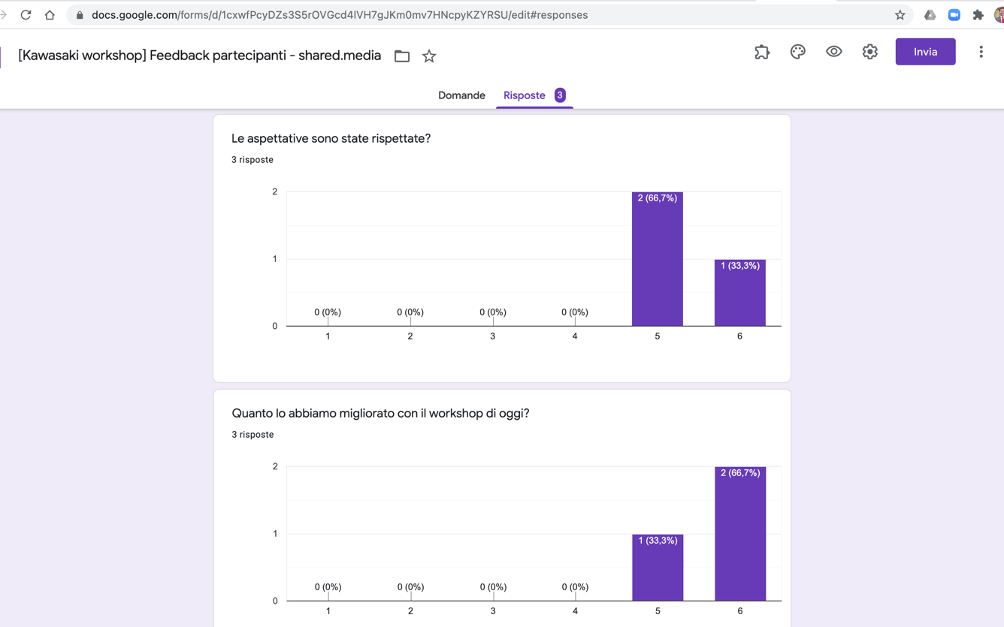Preview the form with the eye icon
The width and height of the screenshot is (1004, 627).
click(834, 52)
